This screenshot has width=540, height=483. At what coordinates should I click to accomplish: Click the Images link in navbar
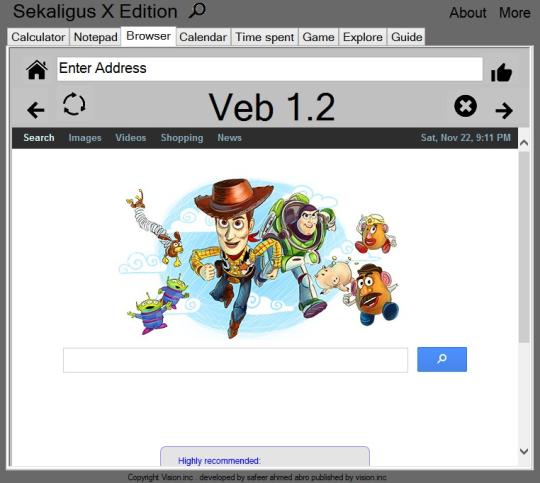click(x=85, y=138)
